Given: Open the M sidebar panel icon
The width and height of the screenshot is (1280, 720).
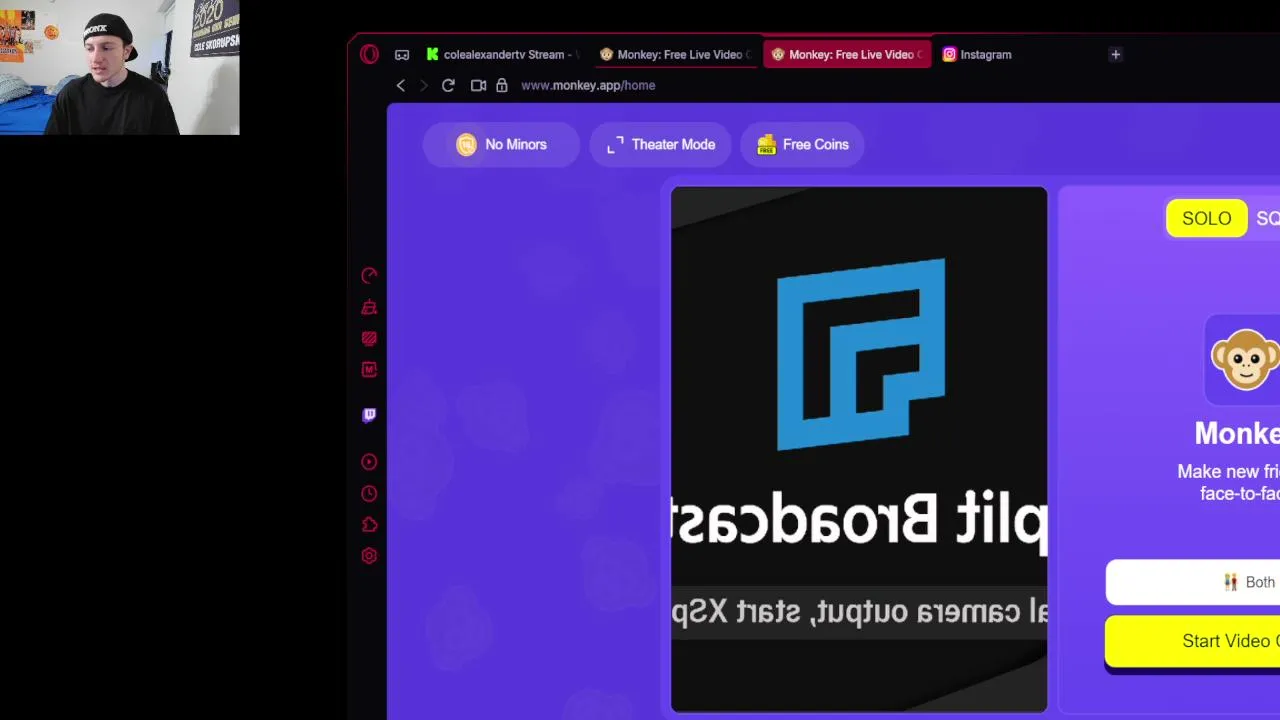Looking at the screenshot, I should tap(369, 370).
